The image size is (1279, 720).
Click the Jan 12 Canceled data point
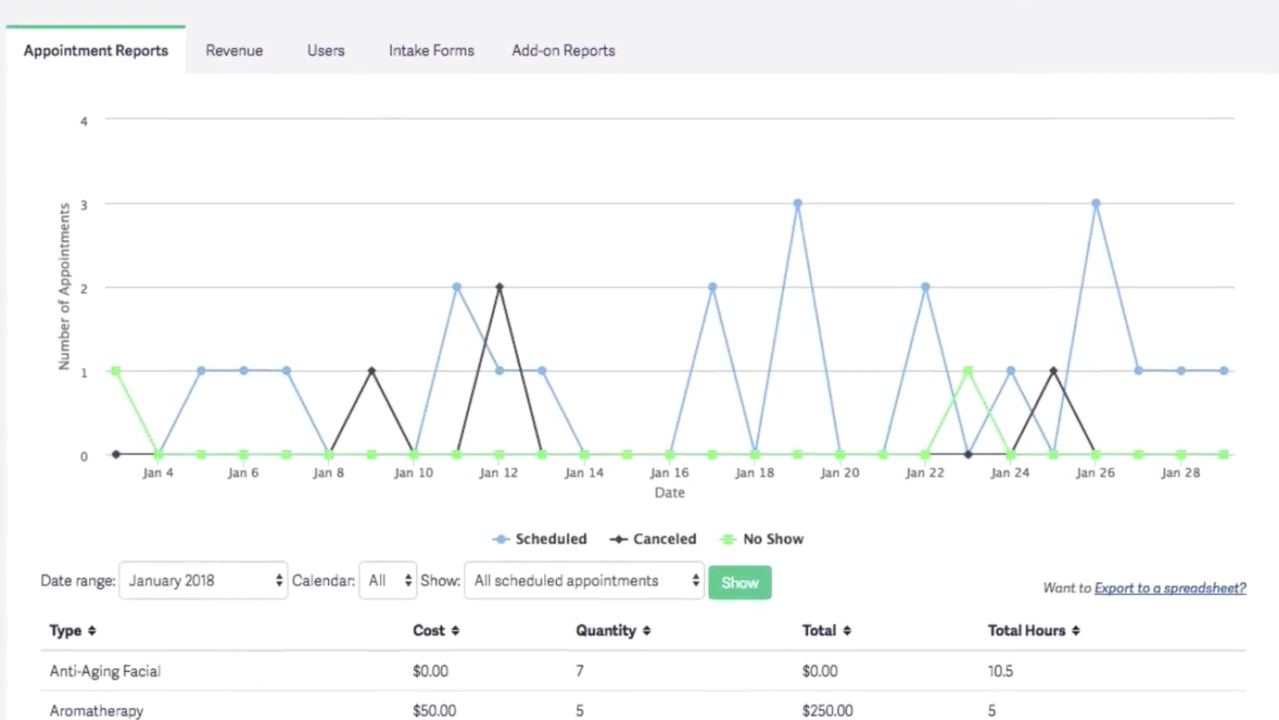[x=499, y=287]
